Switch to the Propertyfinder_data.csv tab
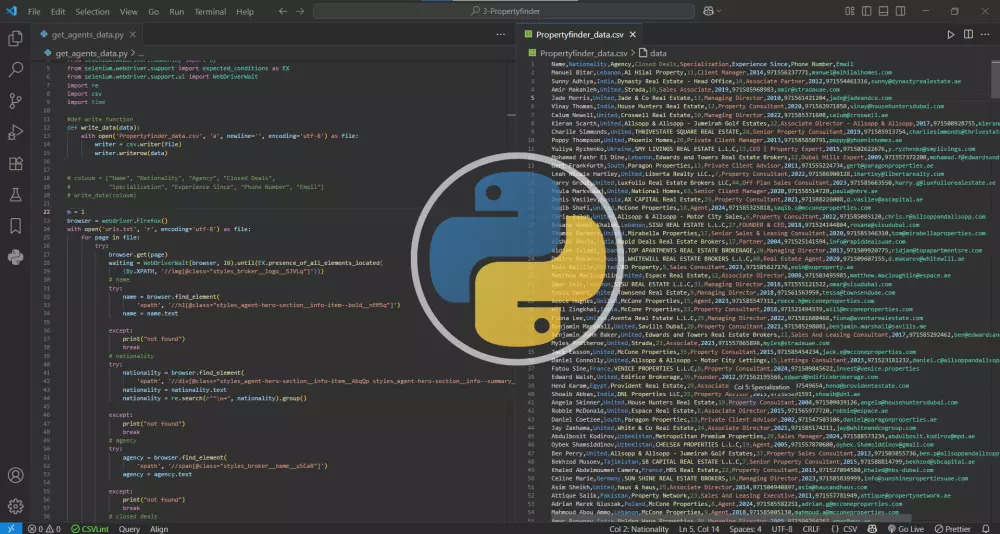Viewport: 1000px width, 534px height. click(579, 34)
